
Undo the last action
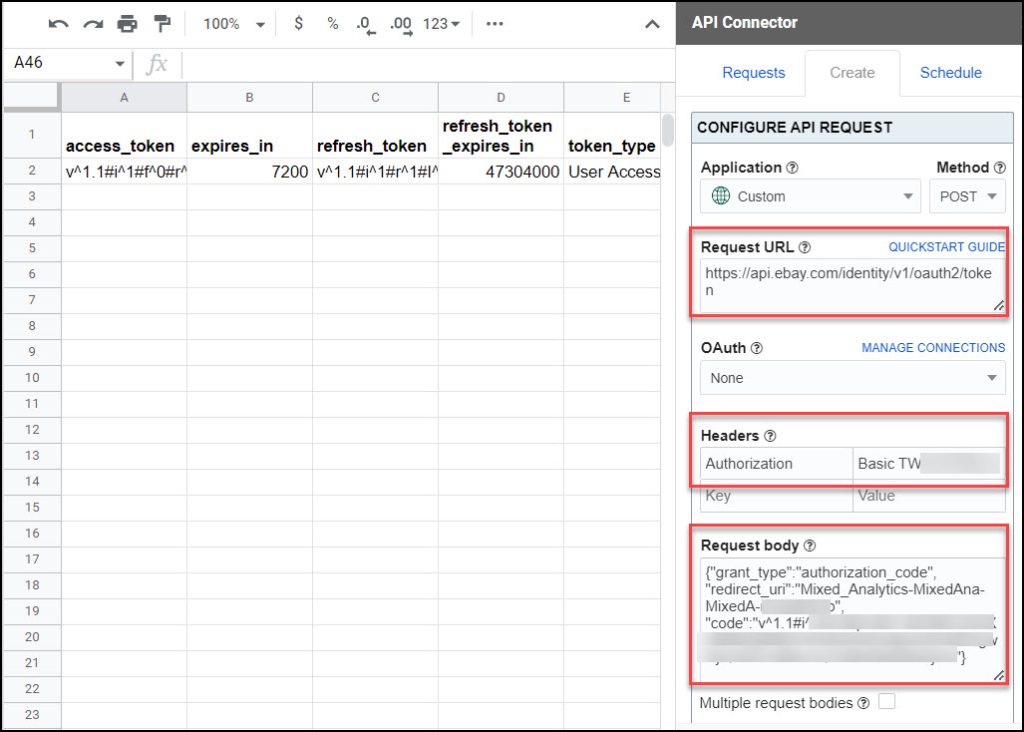click(x=58, y=24)
